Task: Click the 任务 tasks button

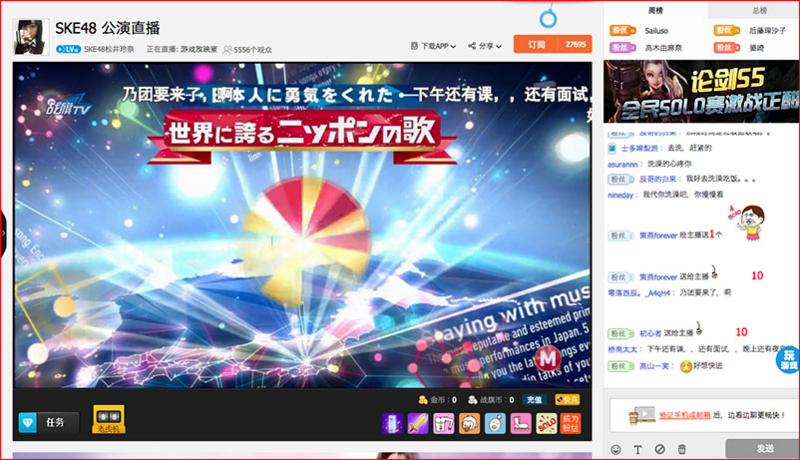Action: (x=55, y=422)
